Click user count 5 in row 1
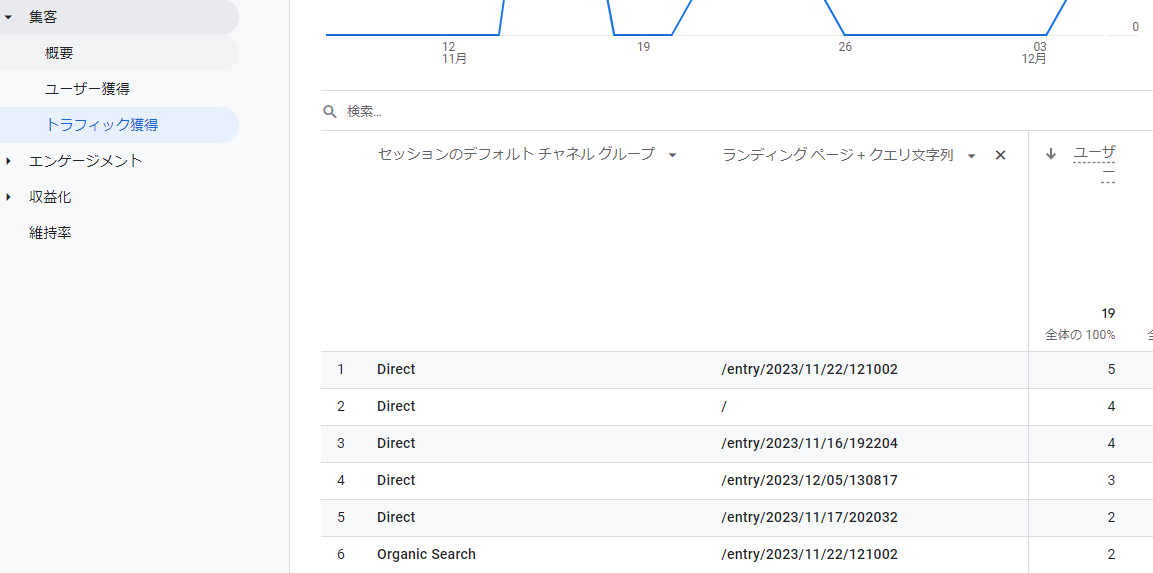 1111,369
